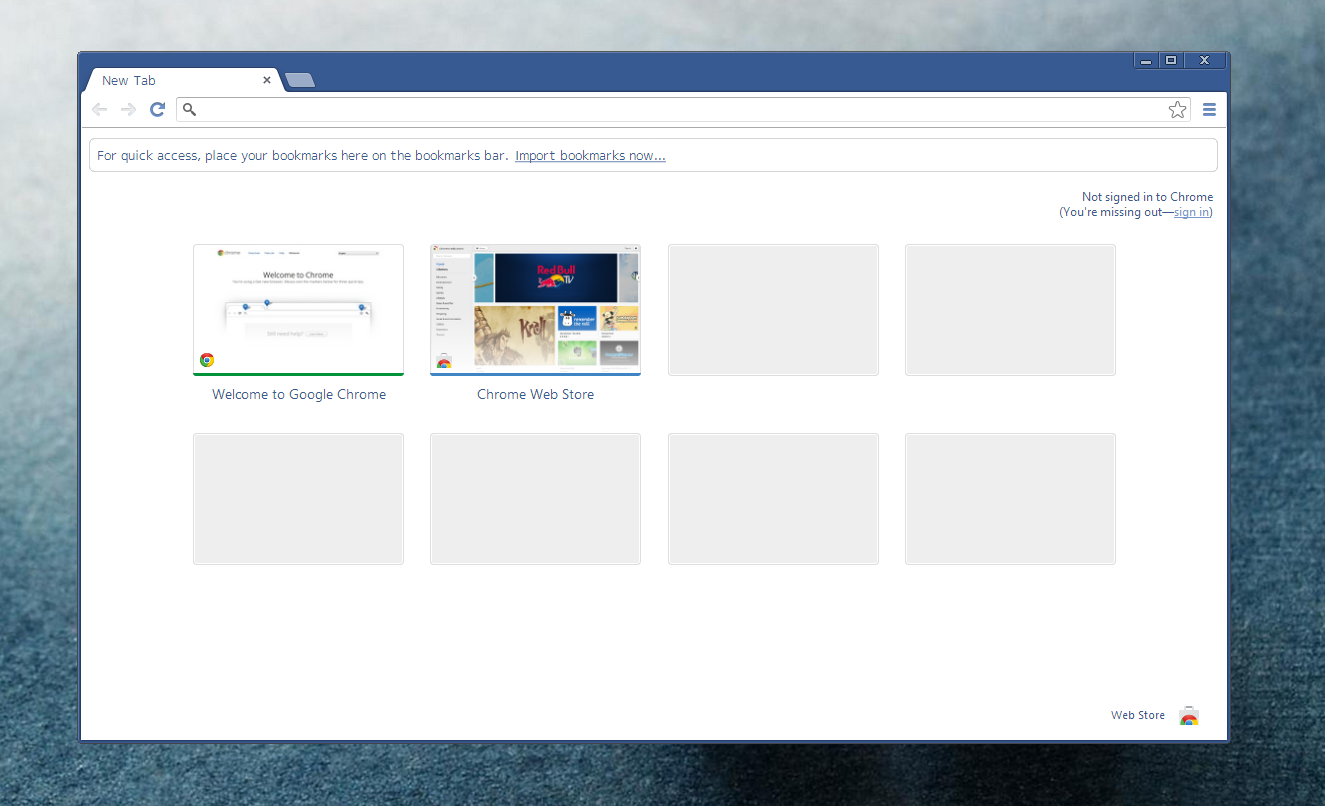This screenshot has width=1325, height=806.
Task: Click the search magnifier icon in the address bar
Action: click(x=190, y=109)
